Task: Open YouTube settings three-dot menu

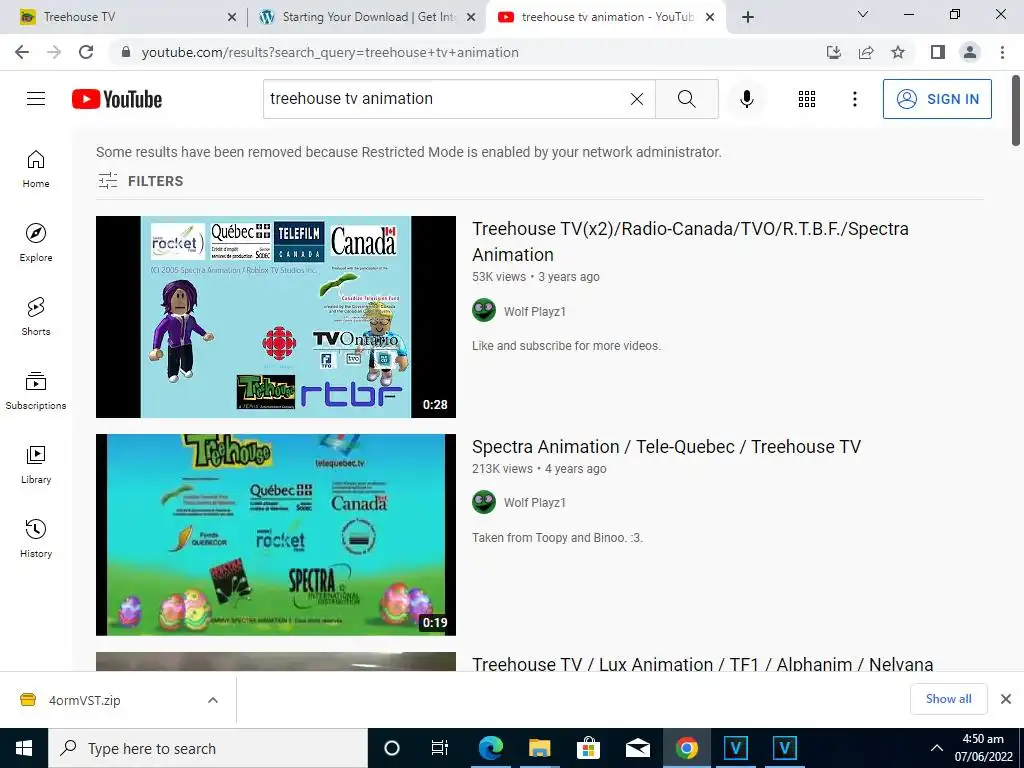Action: click(x=854, y=99)
